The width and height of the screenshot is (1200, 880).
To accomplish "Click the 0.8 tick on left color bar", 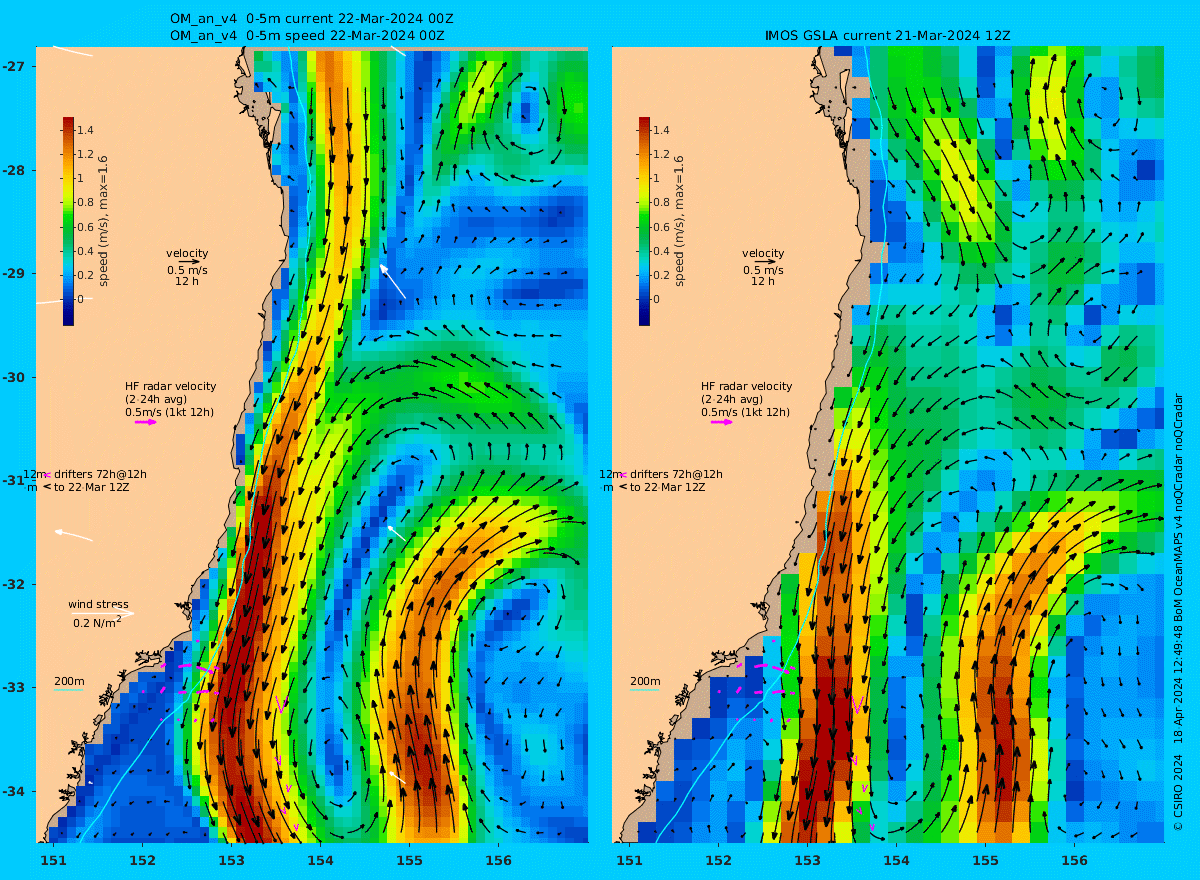I will pos(85,203).
